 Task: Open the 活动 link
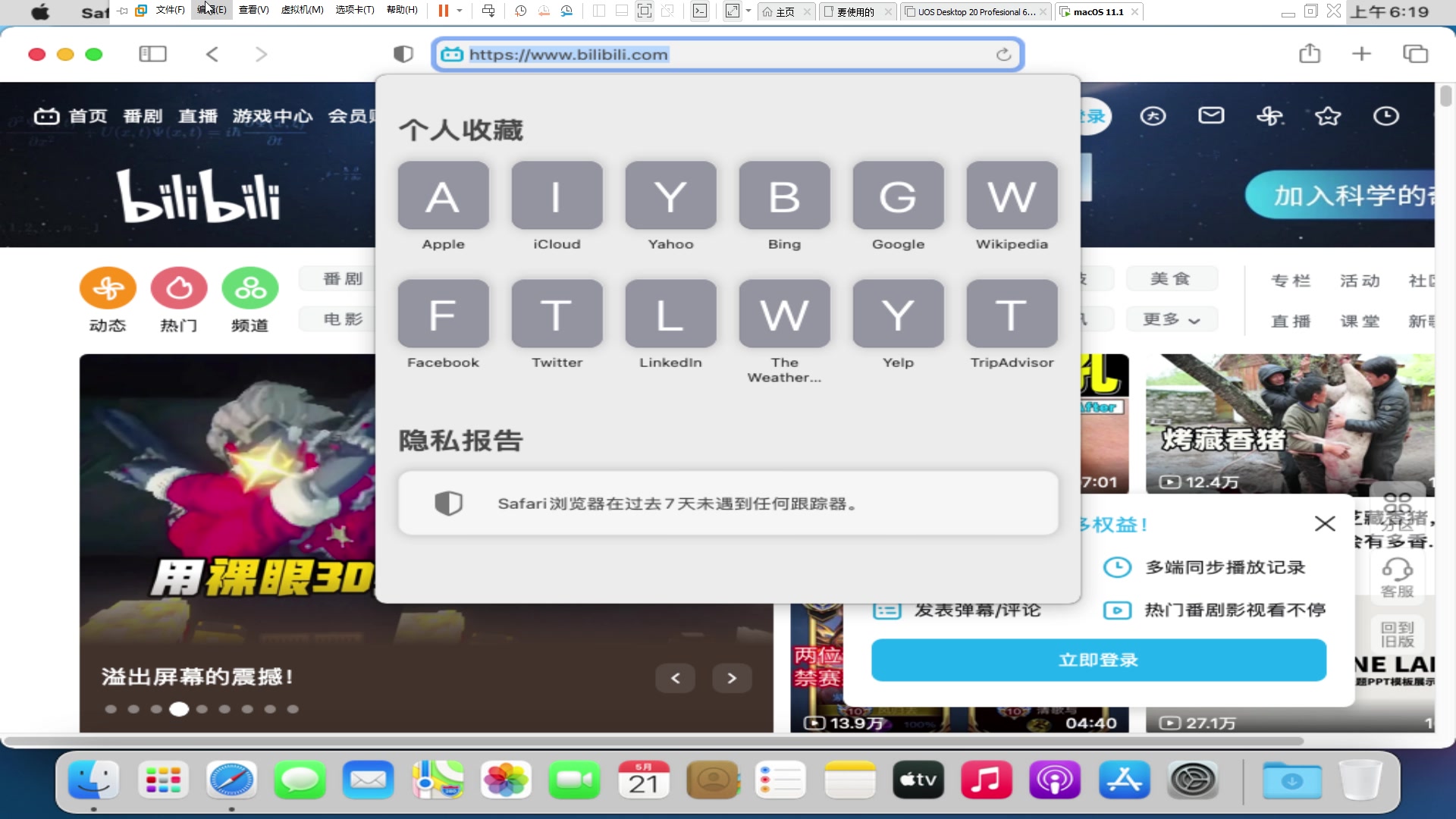1360,281
